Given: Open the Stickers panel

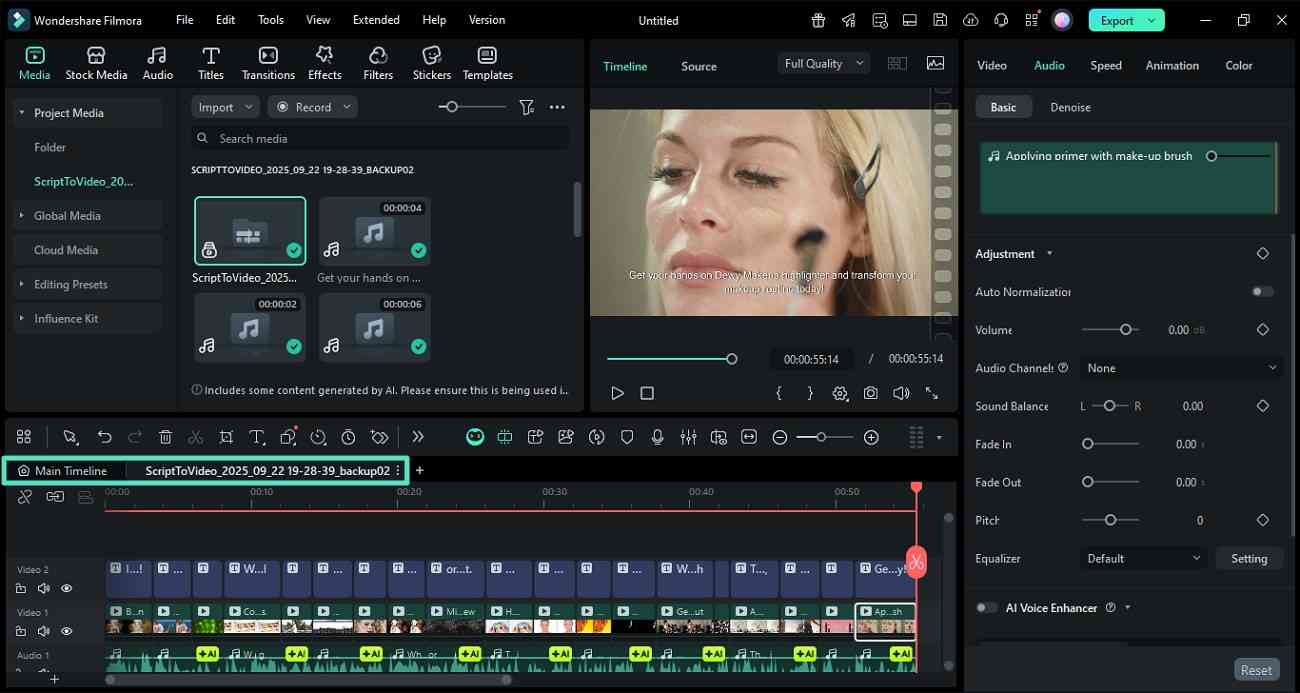Looking at the screenshot, I should [x=431, y=60].
